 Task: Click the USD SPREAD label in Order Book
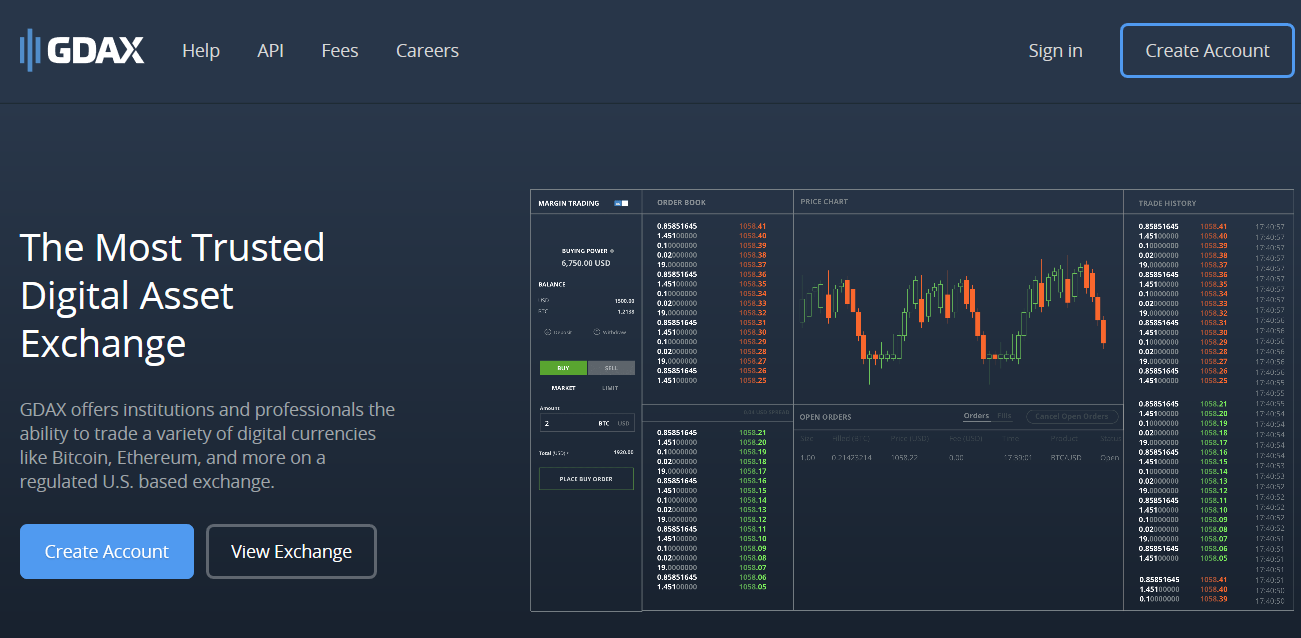(x=766, y=412)
